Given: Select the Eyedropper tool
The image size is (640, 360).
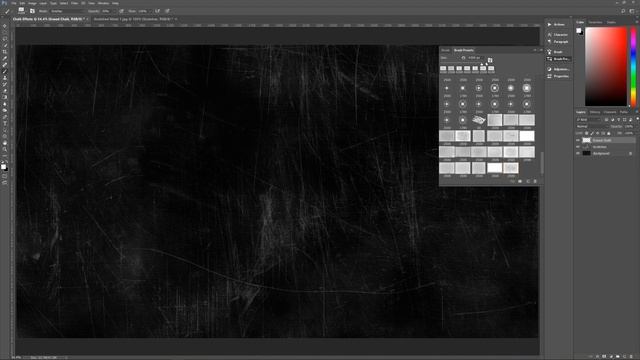Looking at the screenshot, I should tap(5, 58).
